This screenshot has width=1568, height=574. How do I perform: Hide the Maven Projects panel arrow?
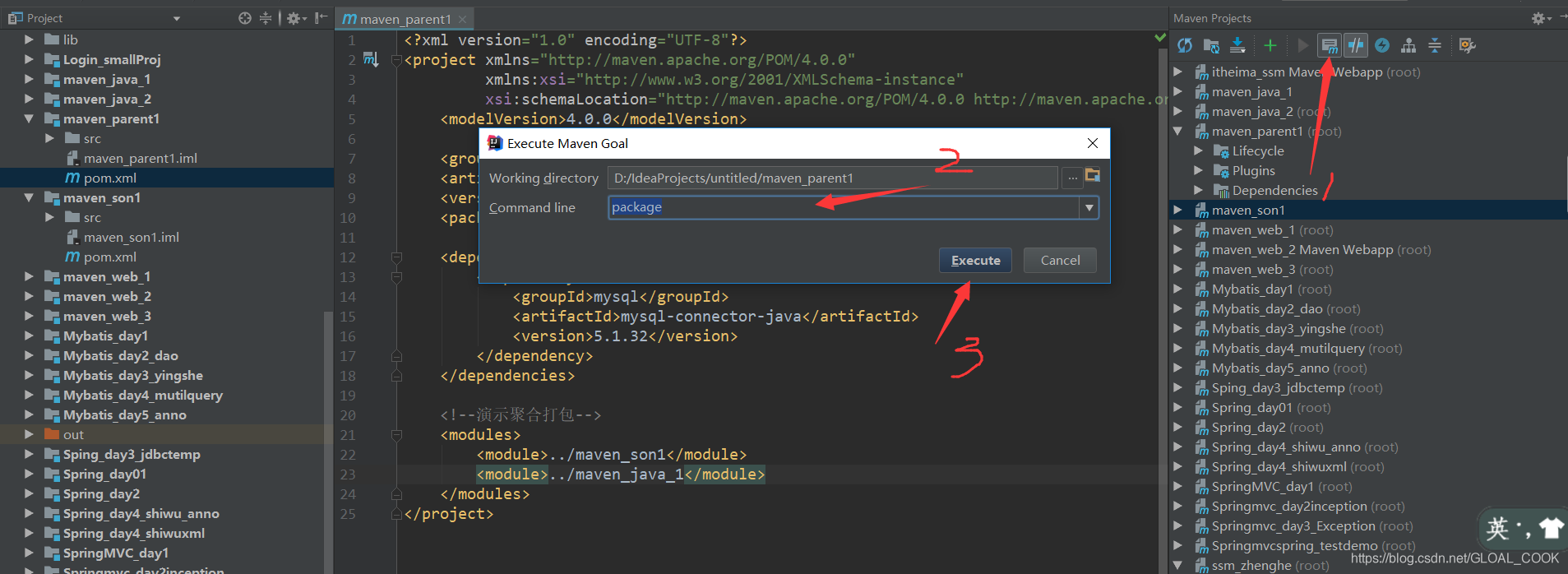click(x=1562, y=18)
